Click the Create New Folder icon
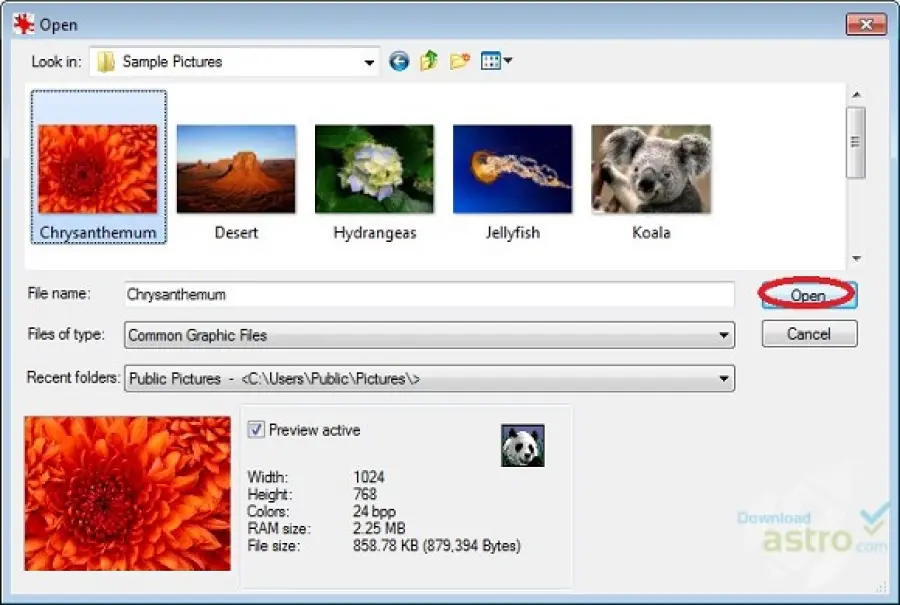Screen dimensions: 900x605 [x=458, y=61]
